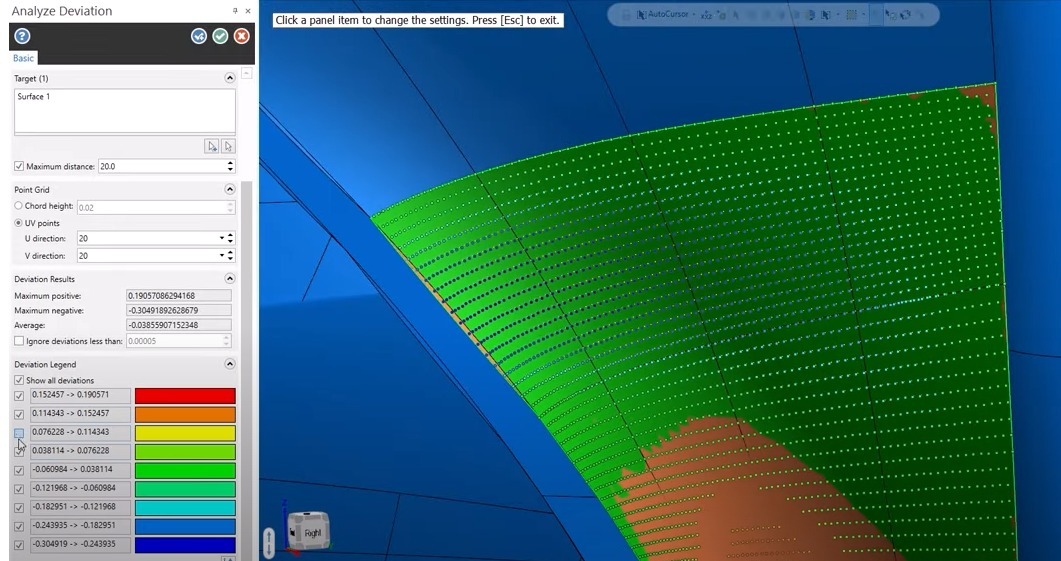This screenshot has width=1061, height=561.
Task: Open dropdown next to selection grid icon
Action: click(864, 14)
